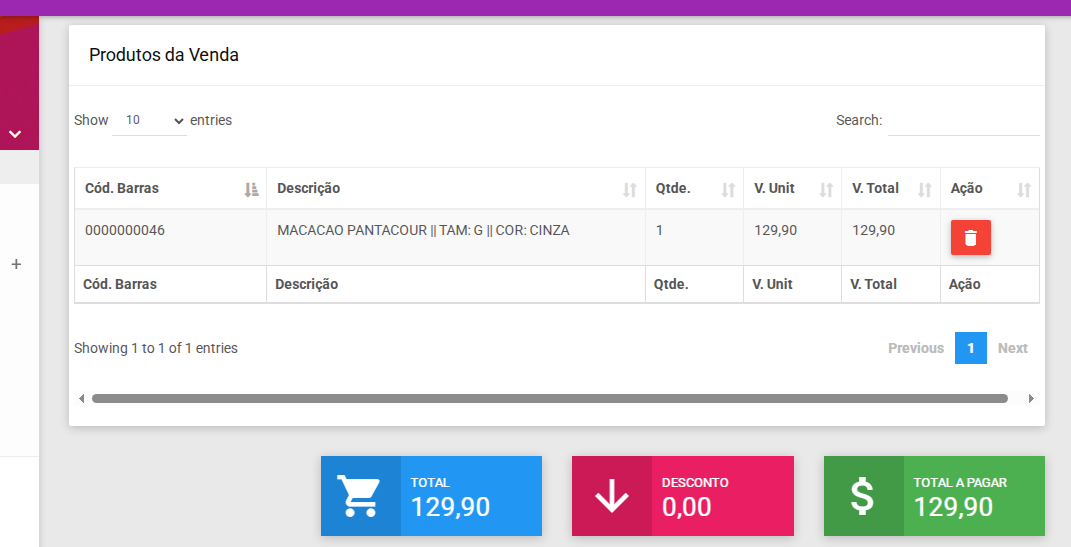The width and height of the screenshot is (1071, 547).
Task: Delete the MACACAO PANTACOUR item with trash button
Action: [x=970, y=238]
